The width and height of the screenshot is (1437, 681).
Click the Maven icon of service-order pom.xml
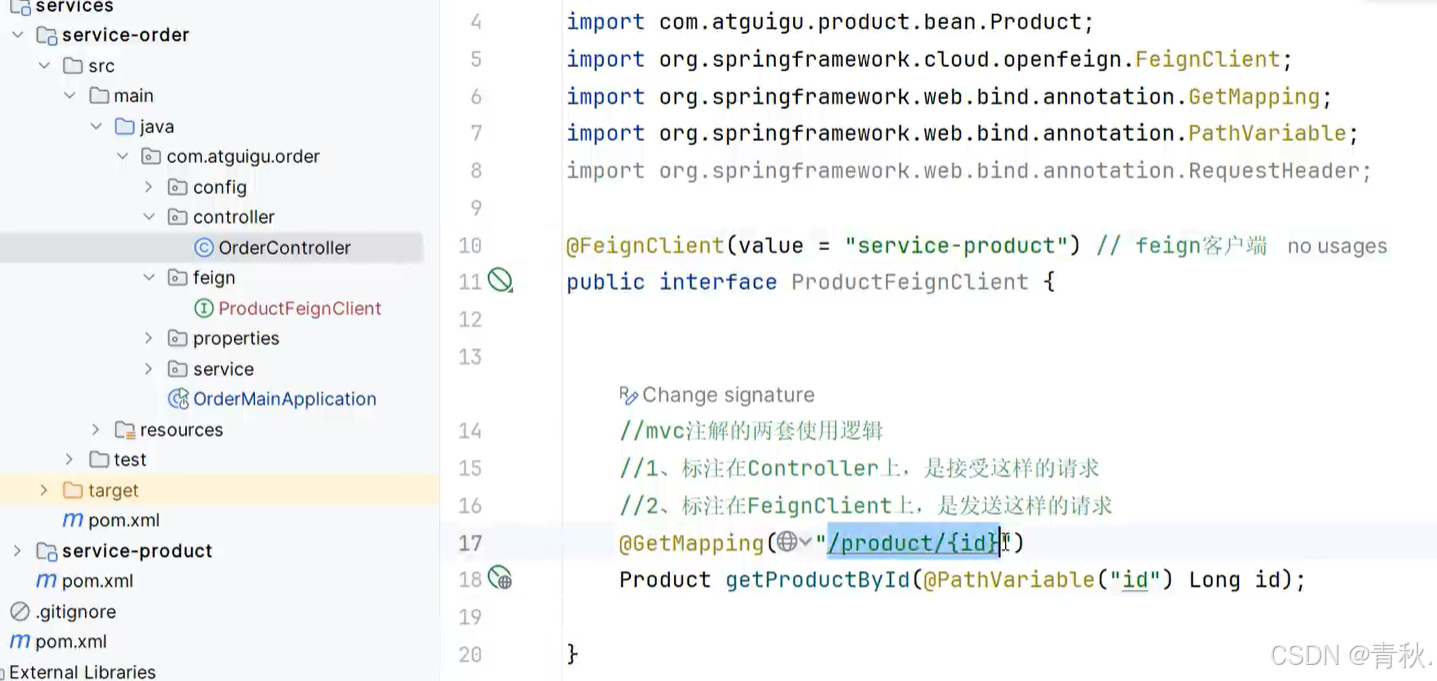[72, 520]
